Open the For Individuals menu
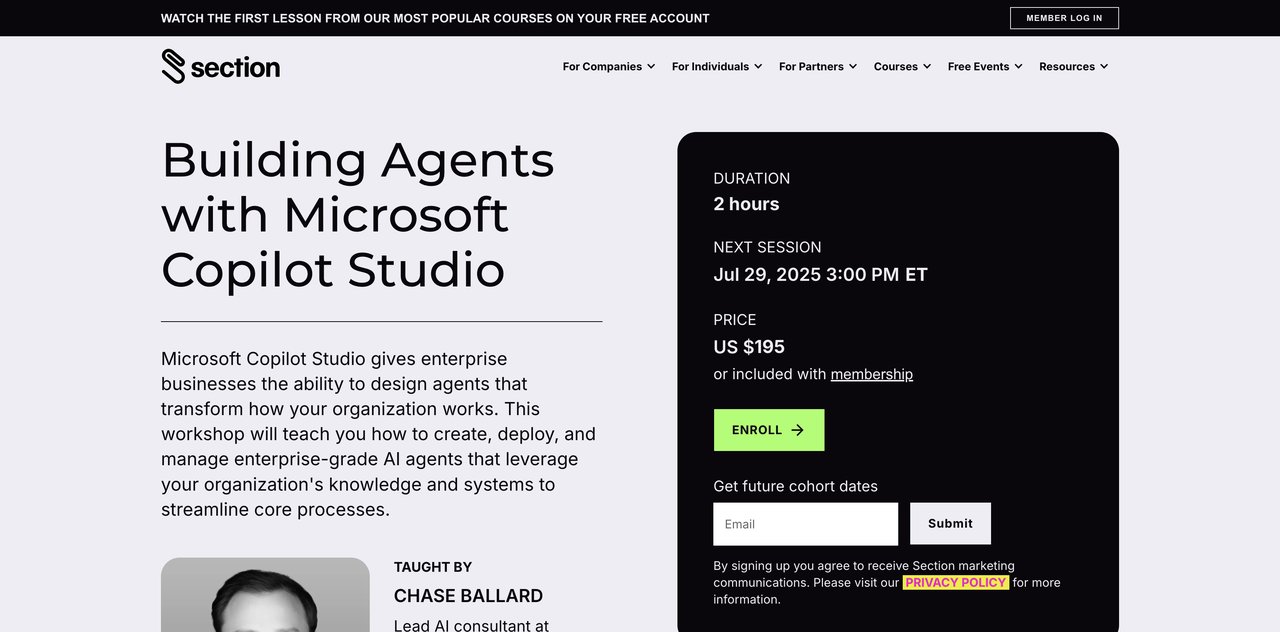1280x632 pixels. pos(717,67)
